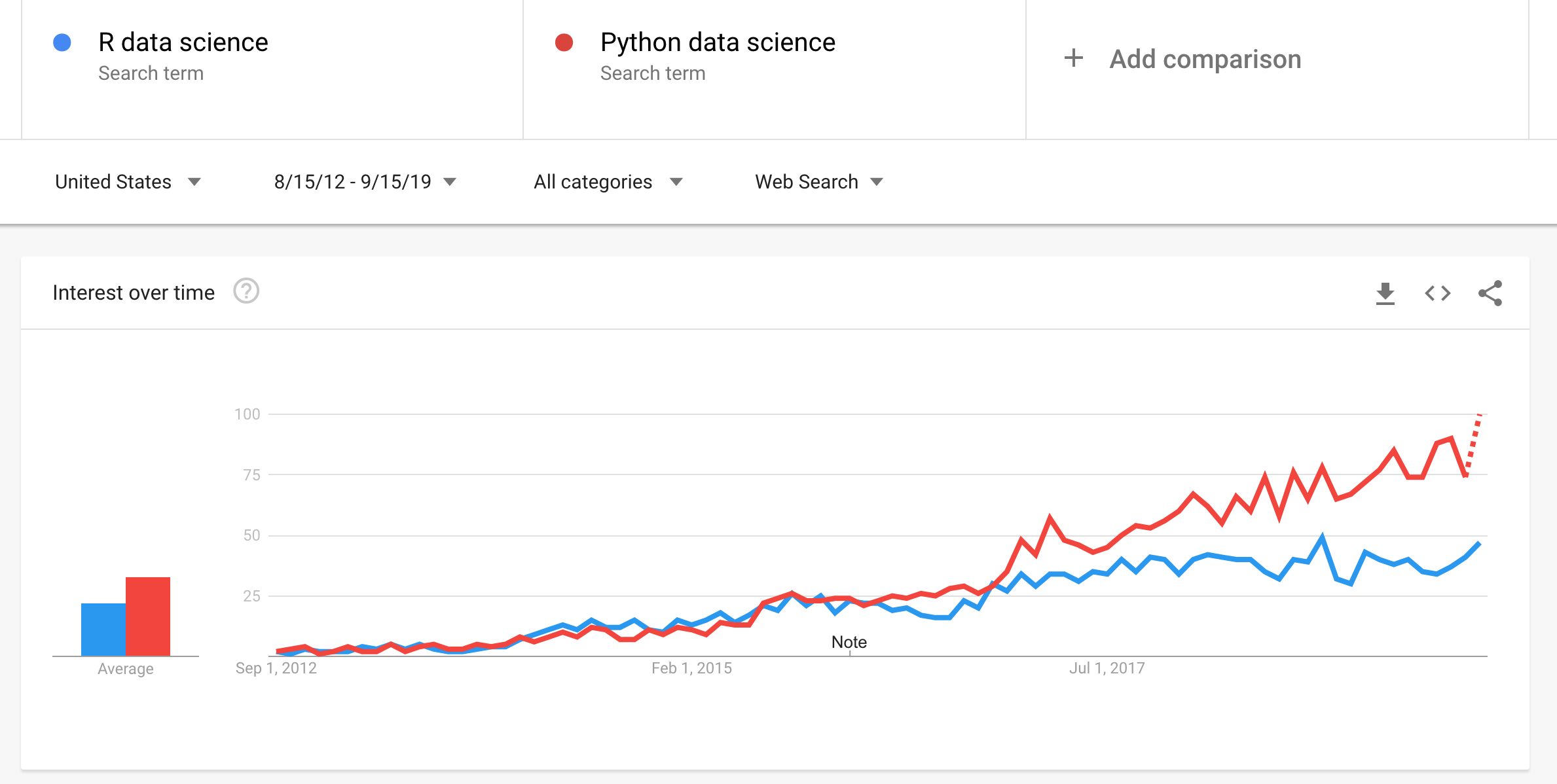This screenshot has width=1557, height=784.
Task: Download the Interest over time chart data
Action: pos(1385,293)
